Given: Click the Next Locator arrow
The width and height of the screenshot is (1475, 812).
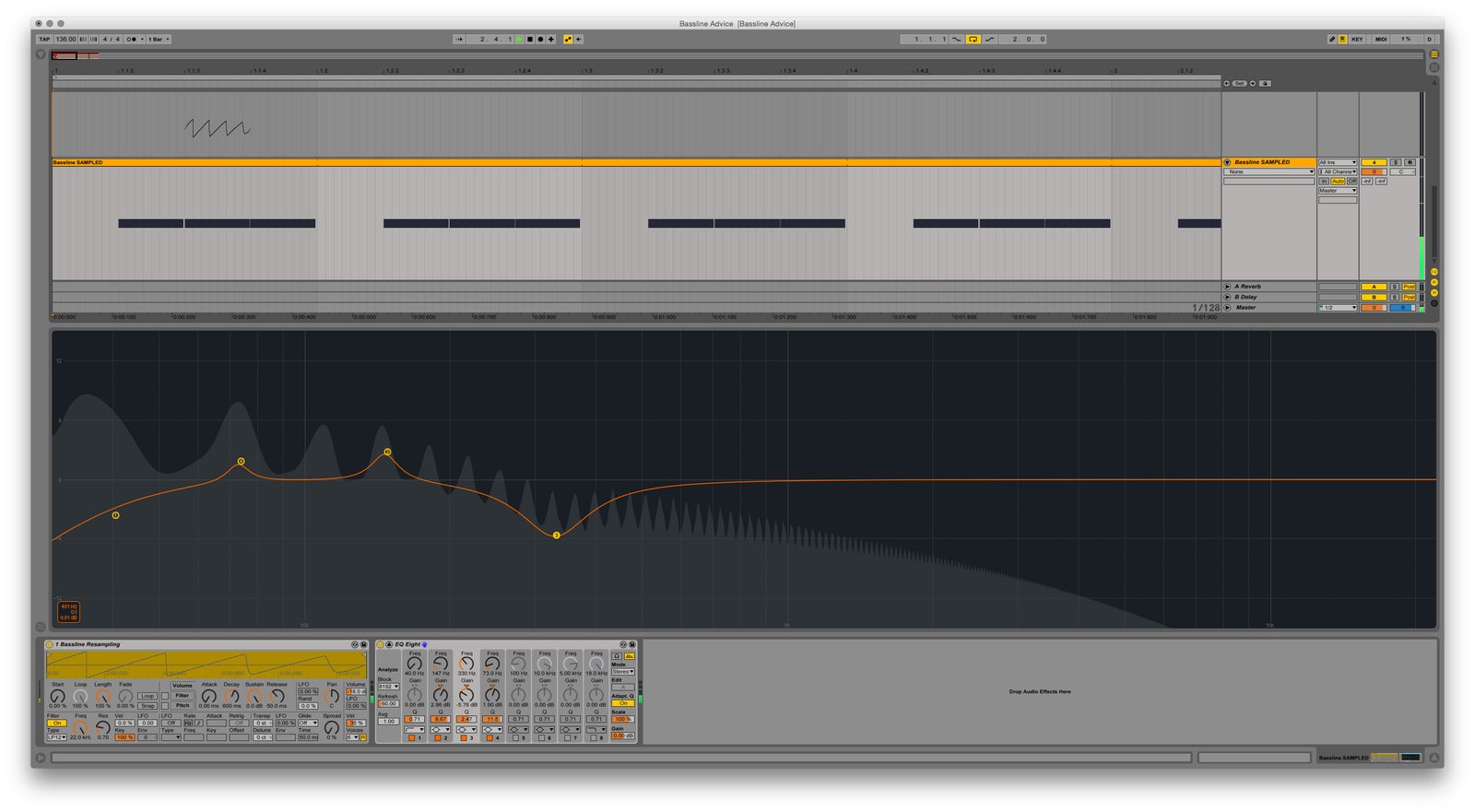Looking at the screenshot, I should tap(1253, 83).
